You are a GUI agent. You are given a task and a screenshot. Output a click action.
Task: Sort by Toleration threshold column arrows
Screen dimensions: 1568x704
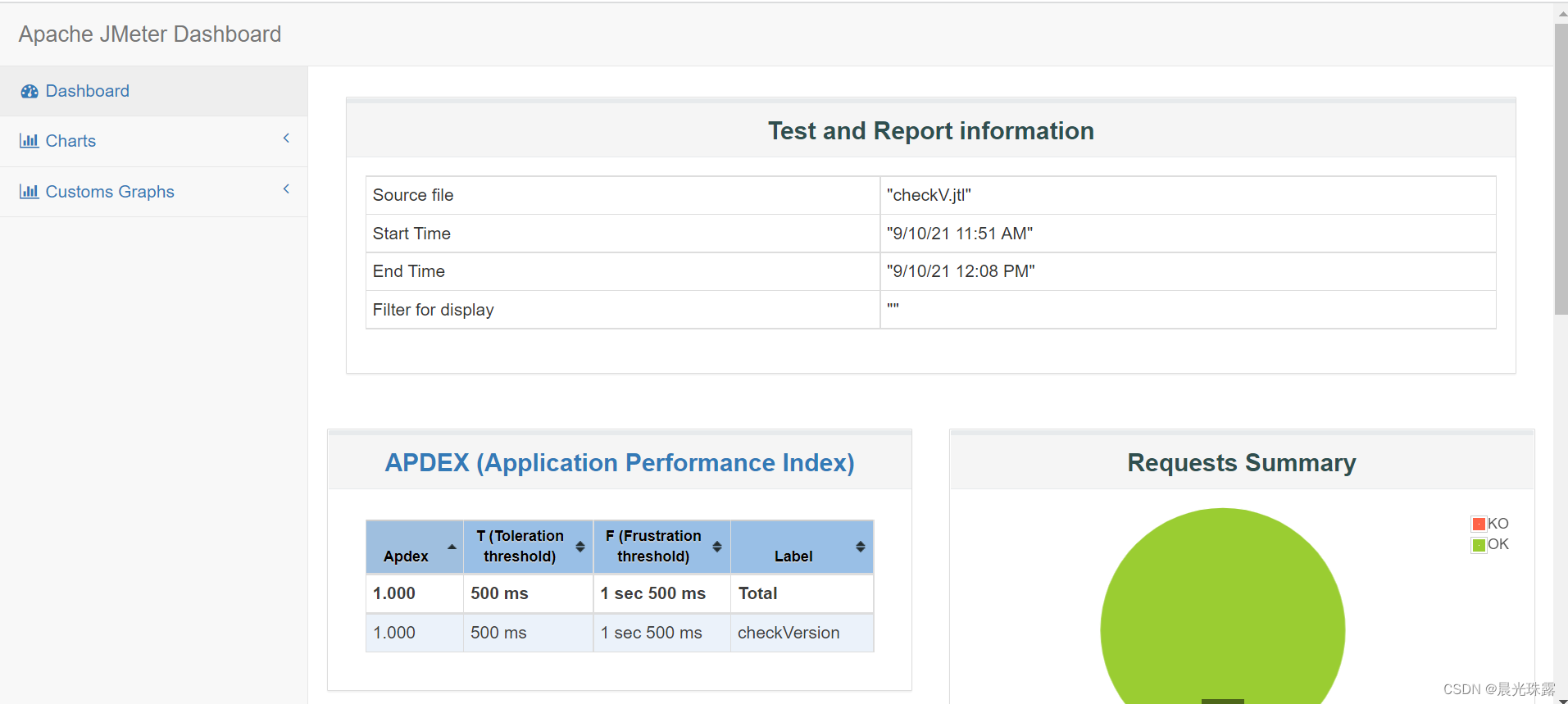coord(580,547)
